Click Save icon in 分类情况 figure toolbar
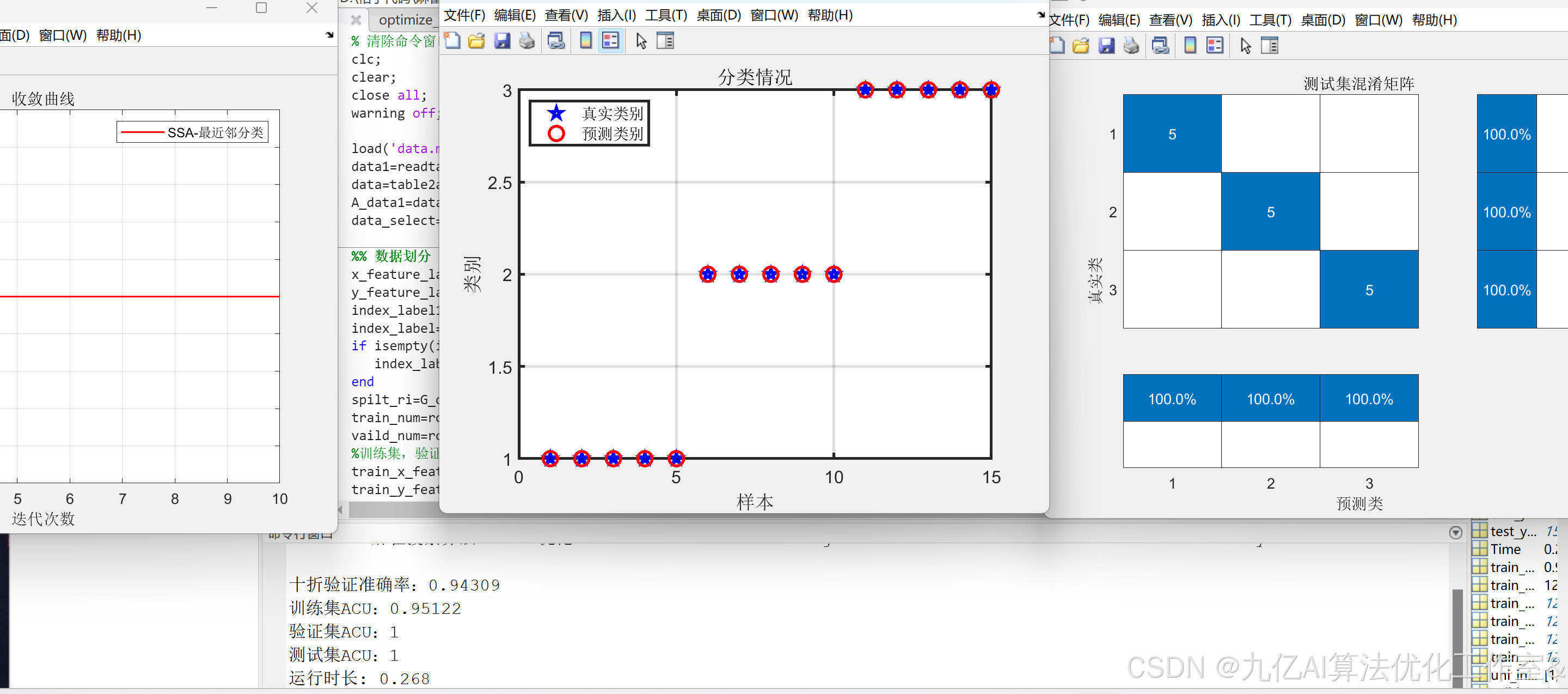The height and width of the screenshot is (694, 1568). [501, 41]
